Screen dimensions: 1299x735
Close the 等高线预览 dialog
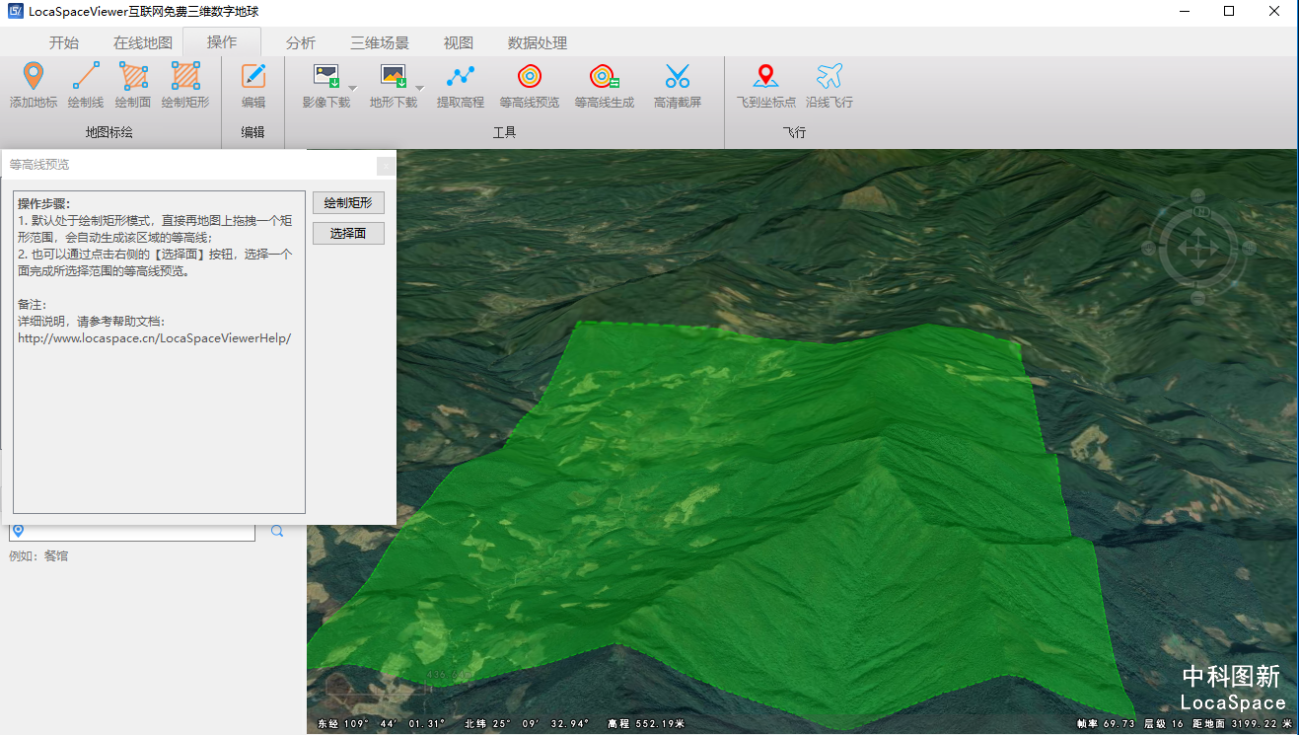386,165
